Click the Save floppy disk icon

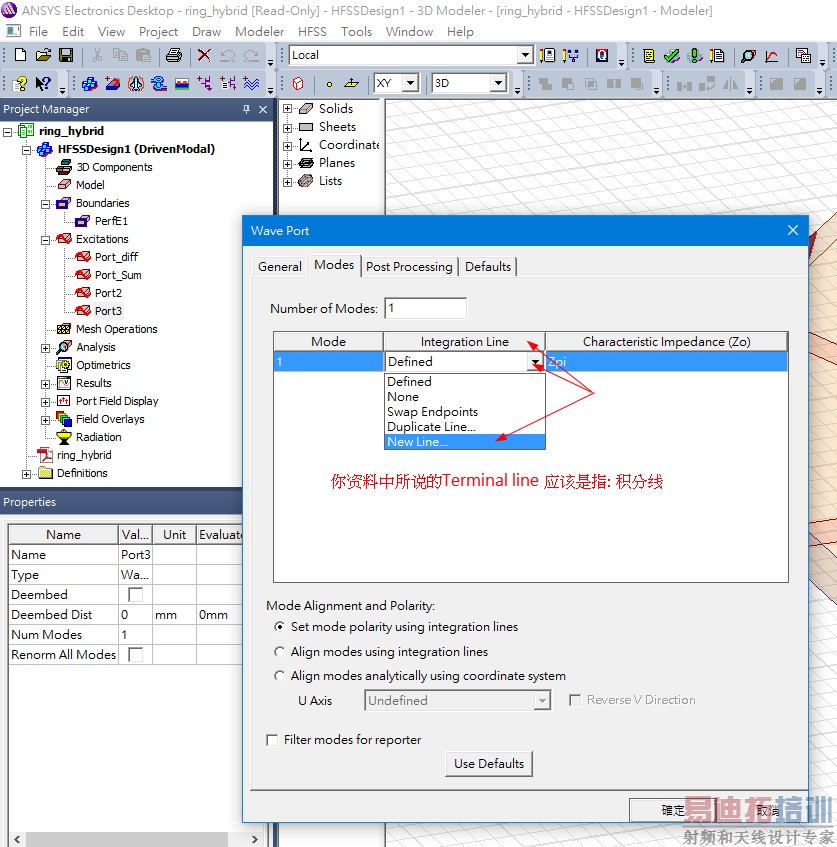coord(66,55)
